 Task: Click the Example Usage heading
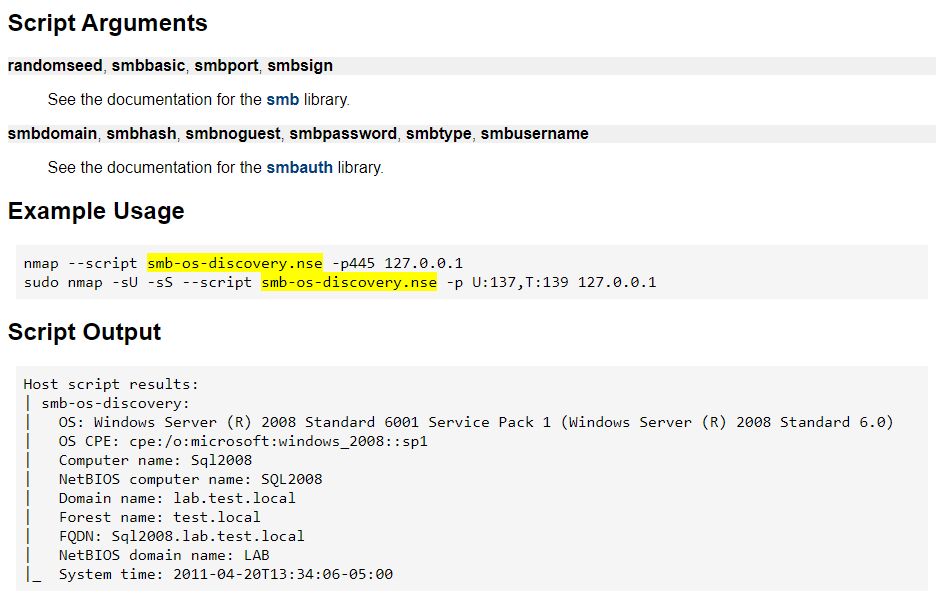coord(96,211)
